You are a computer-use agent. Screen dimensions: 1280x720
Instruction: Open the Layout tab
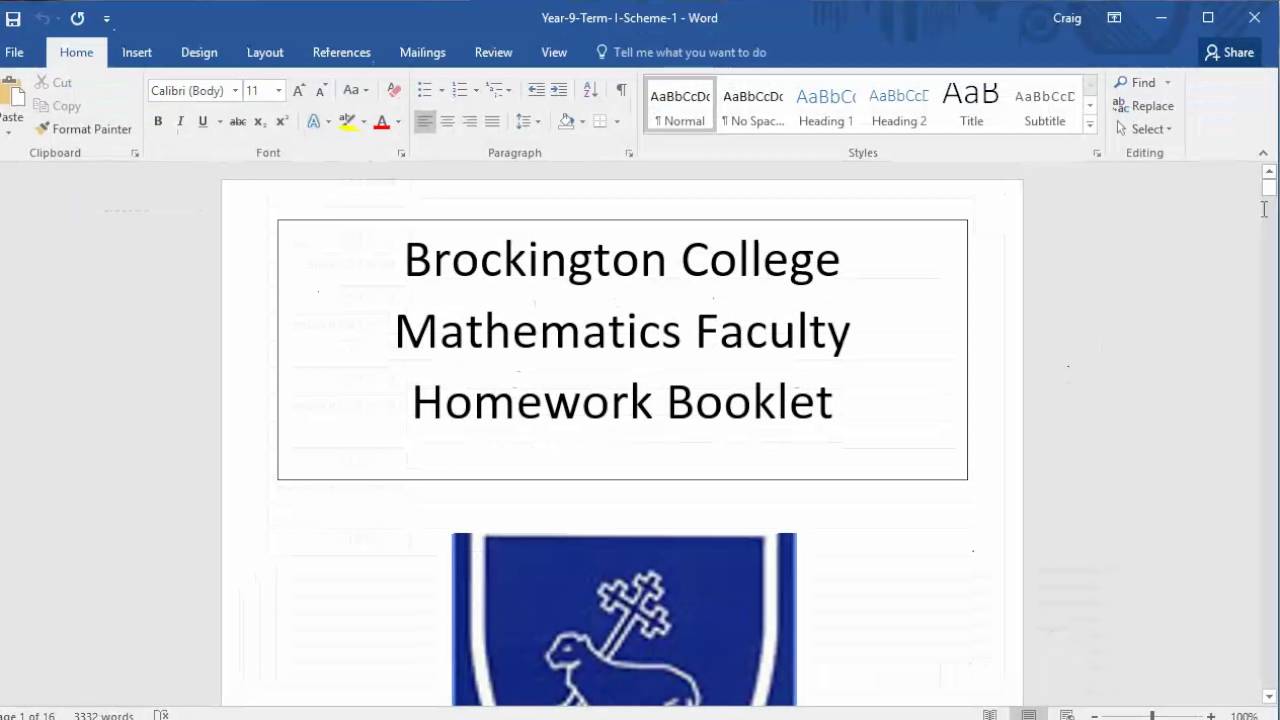[265, 52]
